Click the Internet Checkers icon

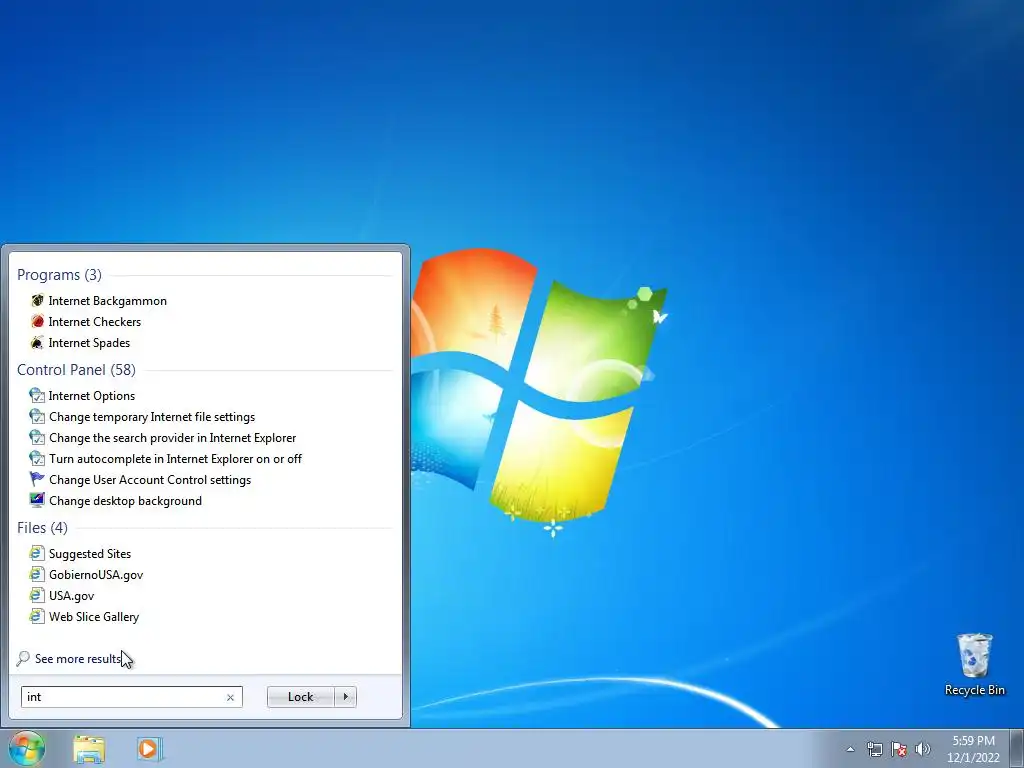click(x=37, y=322)
